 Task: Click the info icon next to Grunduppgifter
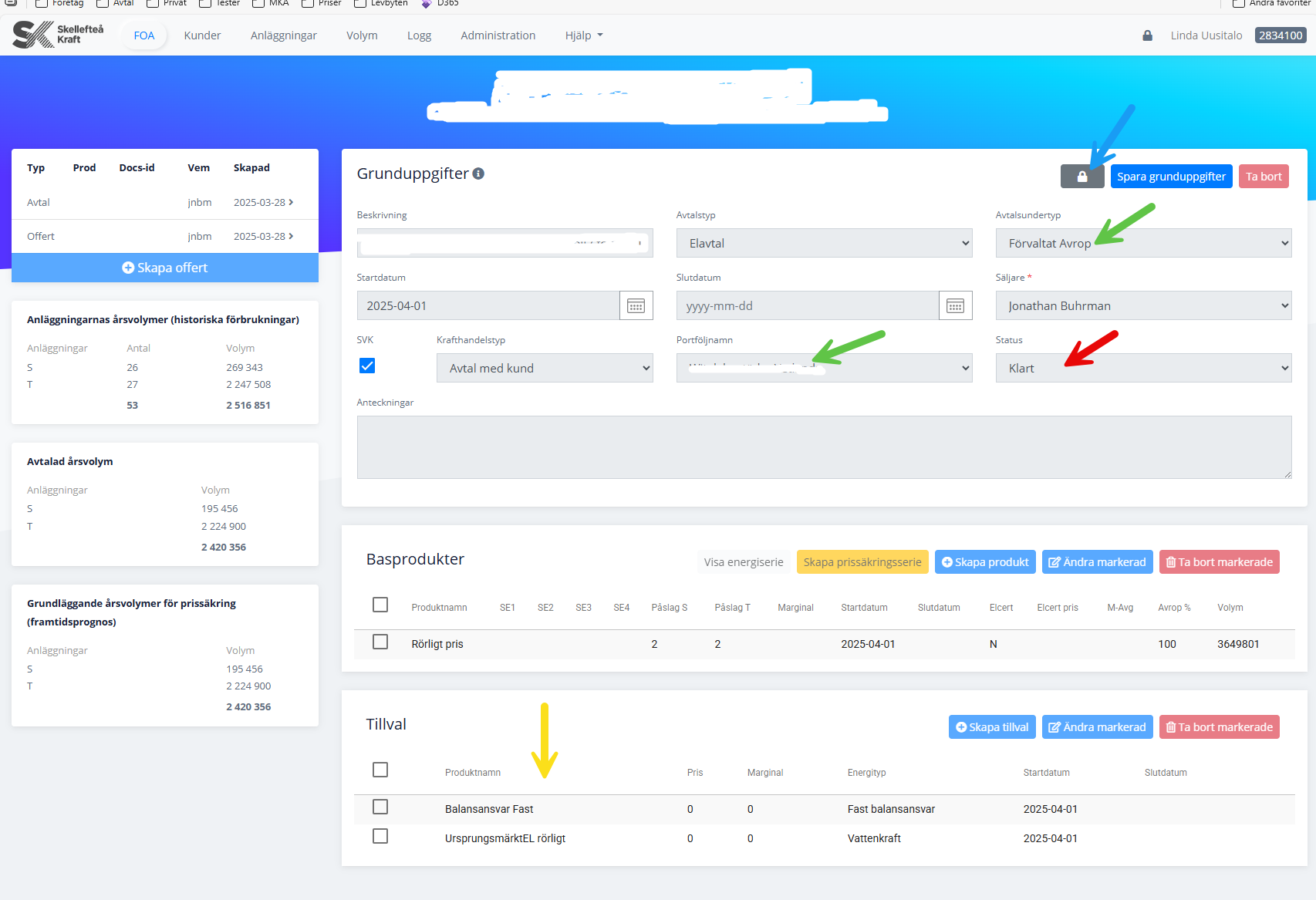tap(478, 174)
